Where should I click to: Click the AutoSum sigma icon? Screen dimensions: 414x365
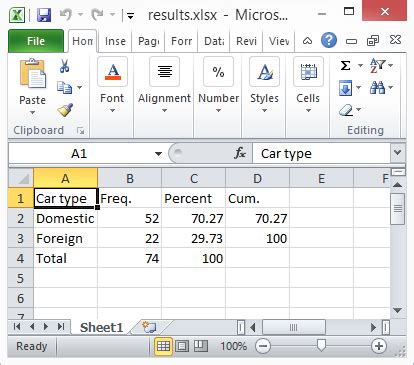coord(346,65)
